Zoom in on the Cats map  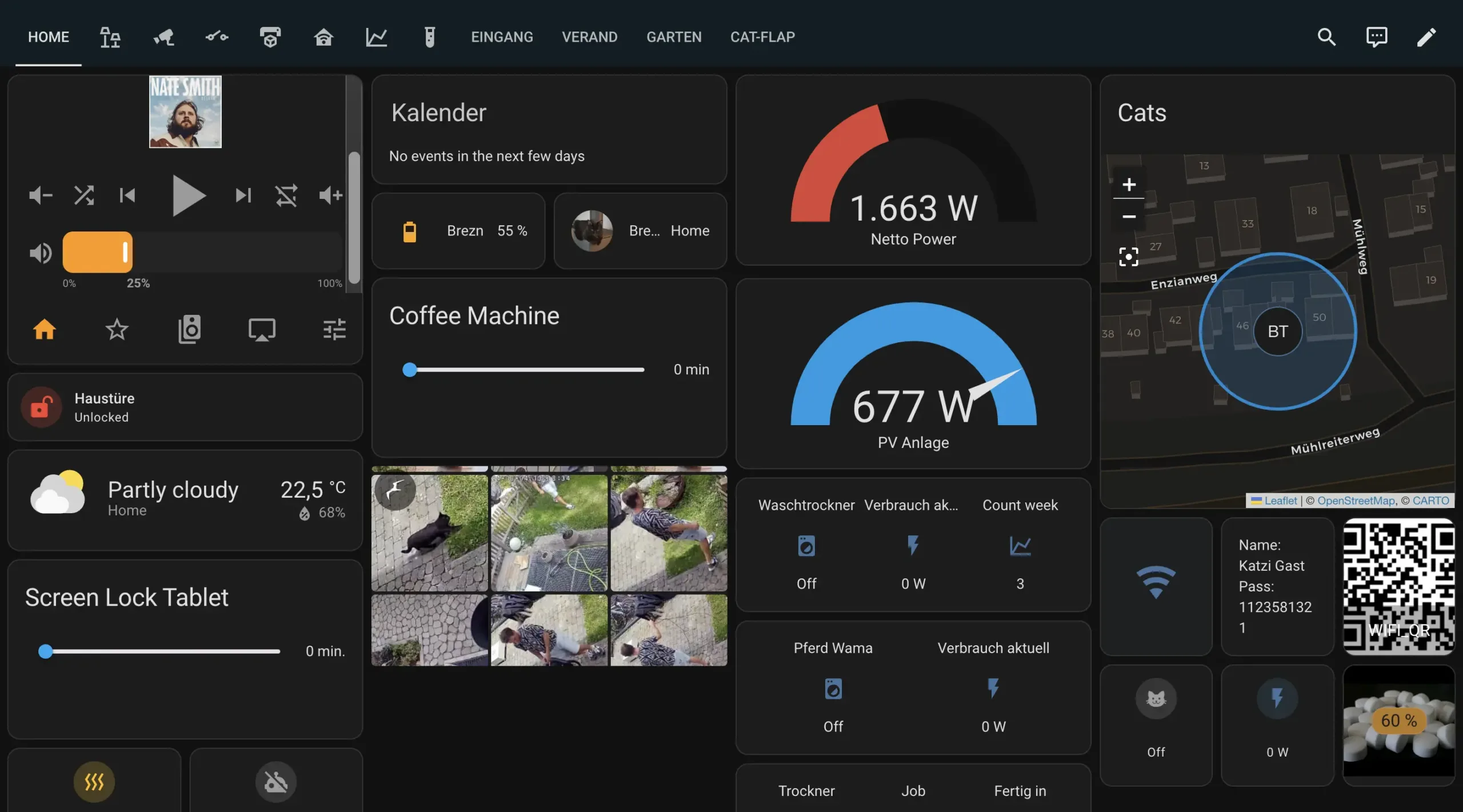pos(1129,185)
